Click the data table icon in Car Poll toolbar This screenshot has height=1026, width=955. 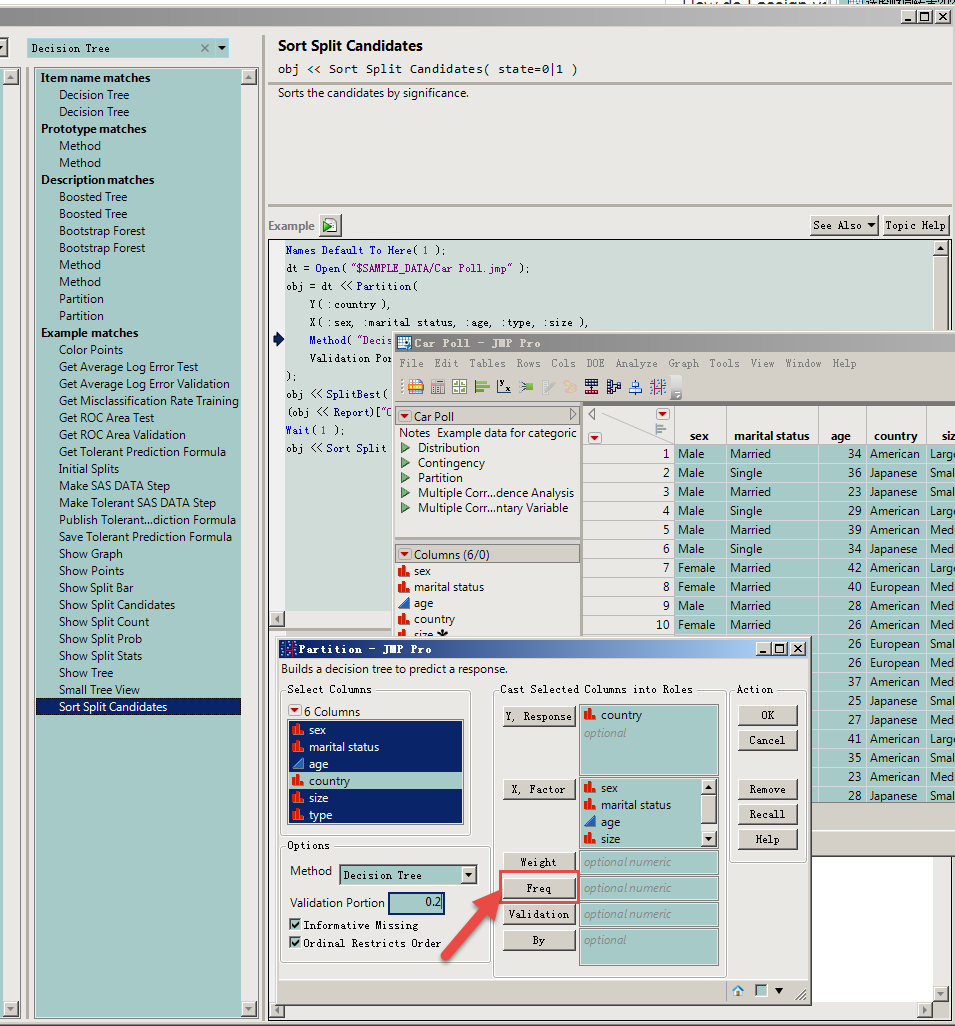[x=416, y=387]
